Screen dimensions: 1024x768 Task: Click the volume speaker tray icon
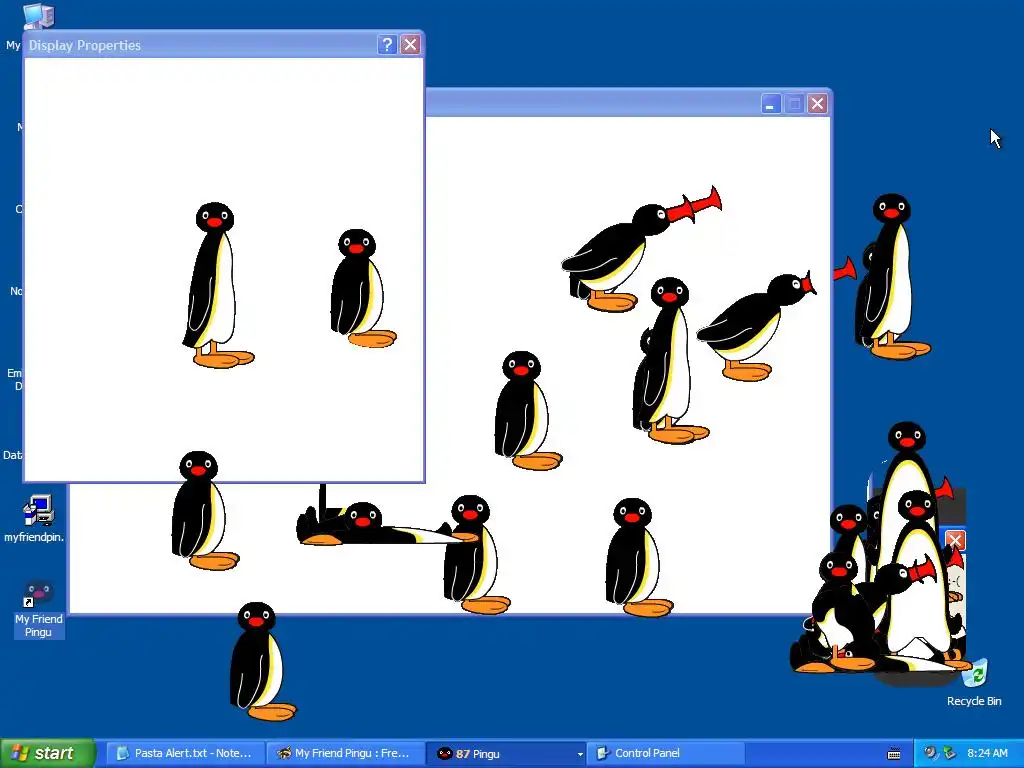pyautogui.click(x=930, y=753)
